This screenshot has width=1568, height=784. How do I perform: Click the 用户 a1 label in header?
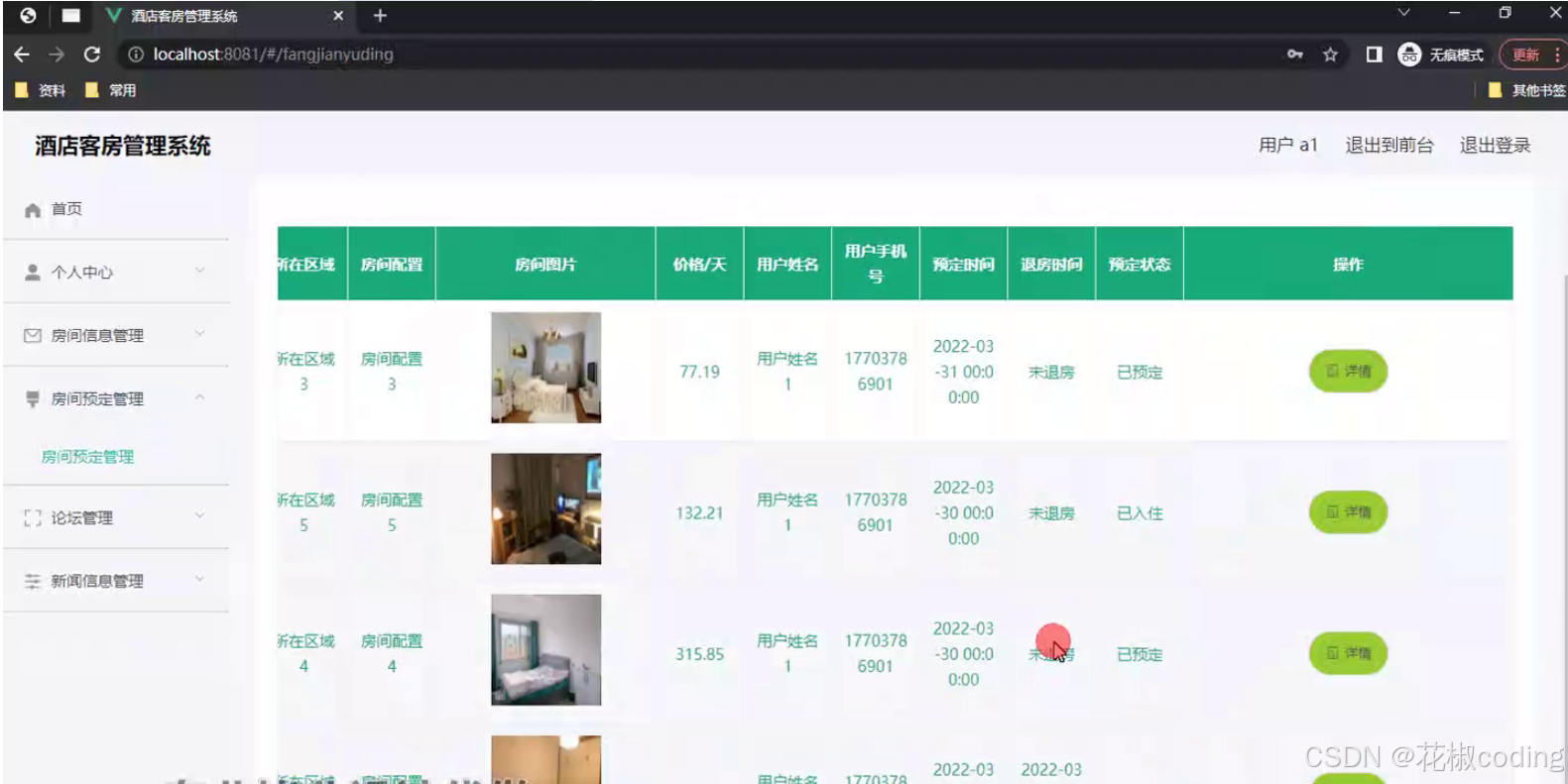(1288, 146)
